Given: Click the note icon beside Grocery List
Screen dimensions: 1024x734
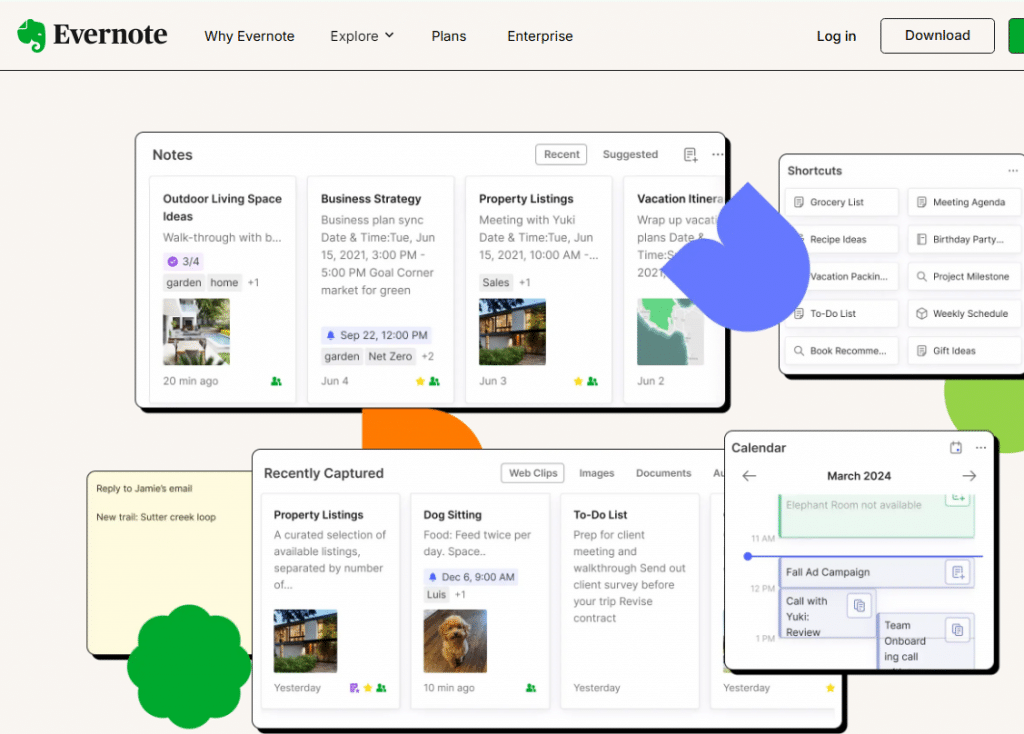Looking at the screenshot, I should pyautogui.click(x=798, y=202).
